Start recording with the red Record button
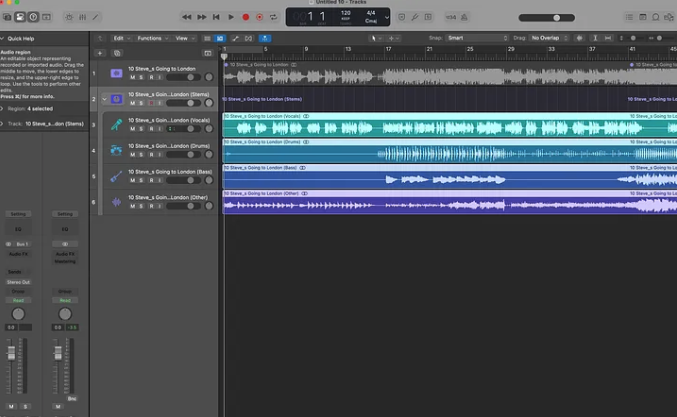 246,17
